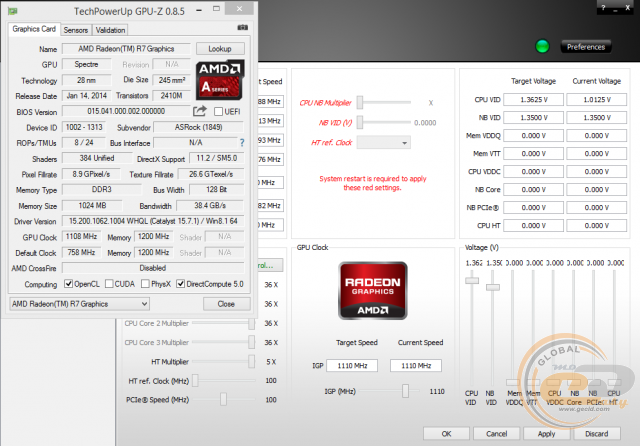Click the IGP Target Speed 1110 MHz field
This screenshot has height=446, width=640.
pyautogui.click(x=352, y=366)
